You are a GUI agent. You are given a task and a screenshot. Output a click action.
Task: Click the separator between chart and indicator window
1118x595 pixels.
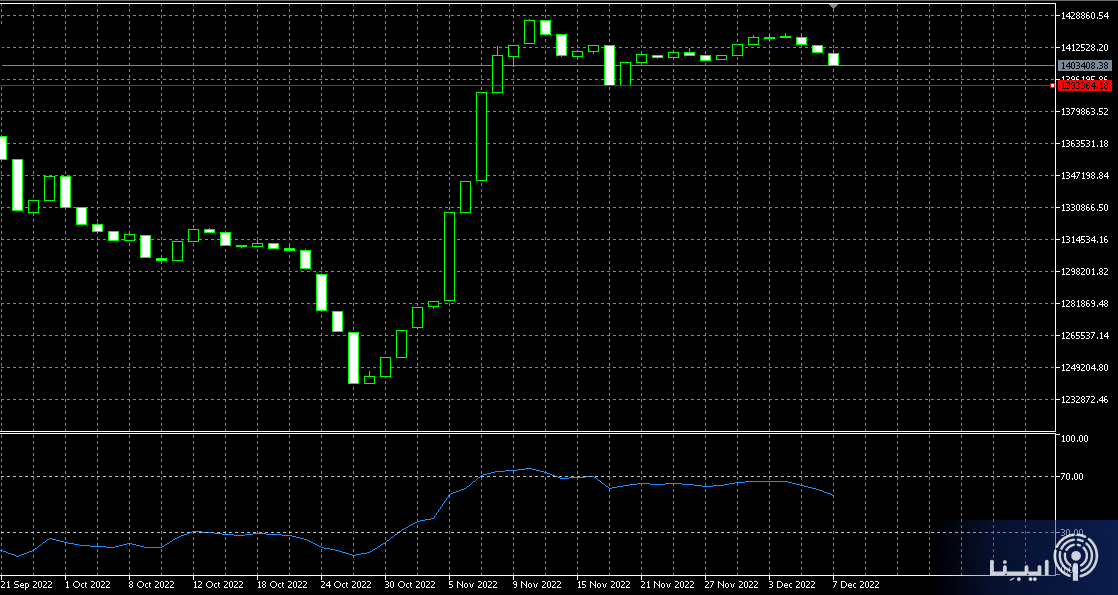pos(528,432)
